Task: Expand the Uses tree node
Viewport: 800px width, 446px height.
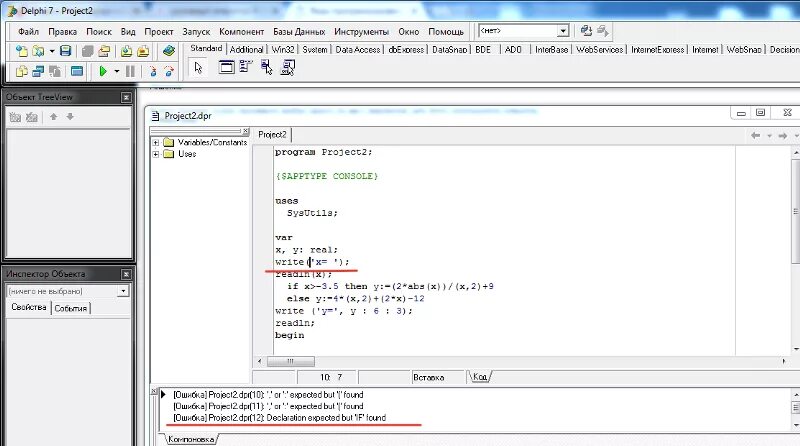Action: (156, 154)
